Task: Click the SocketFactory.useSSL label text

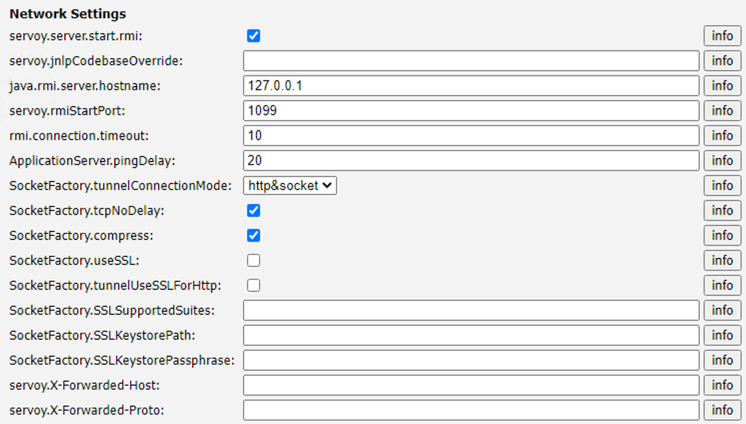Action: [74, 261]
